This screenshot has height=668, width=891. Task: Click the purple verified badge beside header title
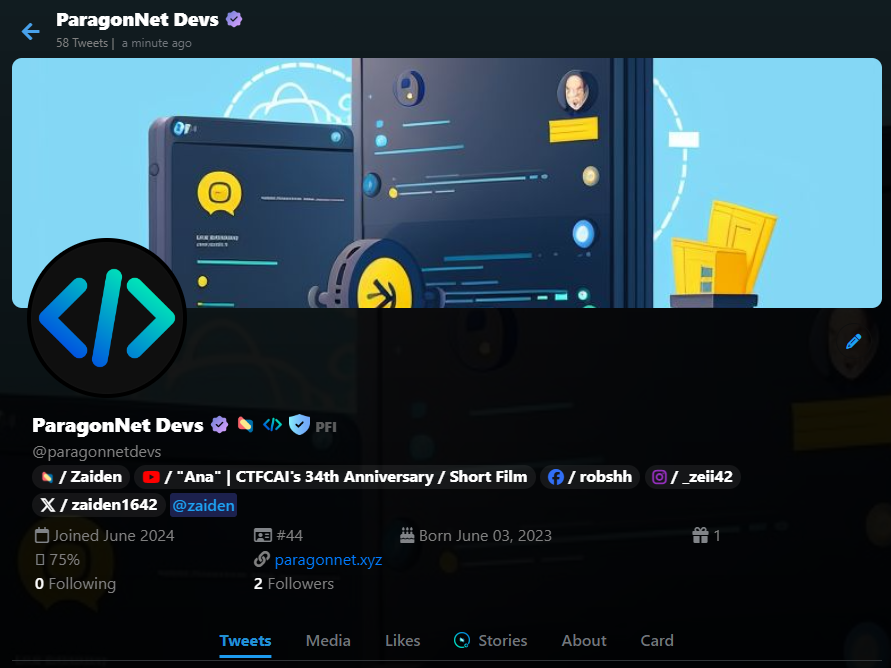pos(234,19)
